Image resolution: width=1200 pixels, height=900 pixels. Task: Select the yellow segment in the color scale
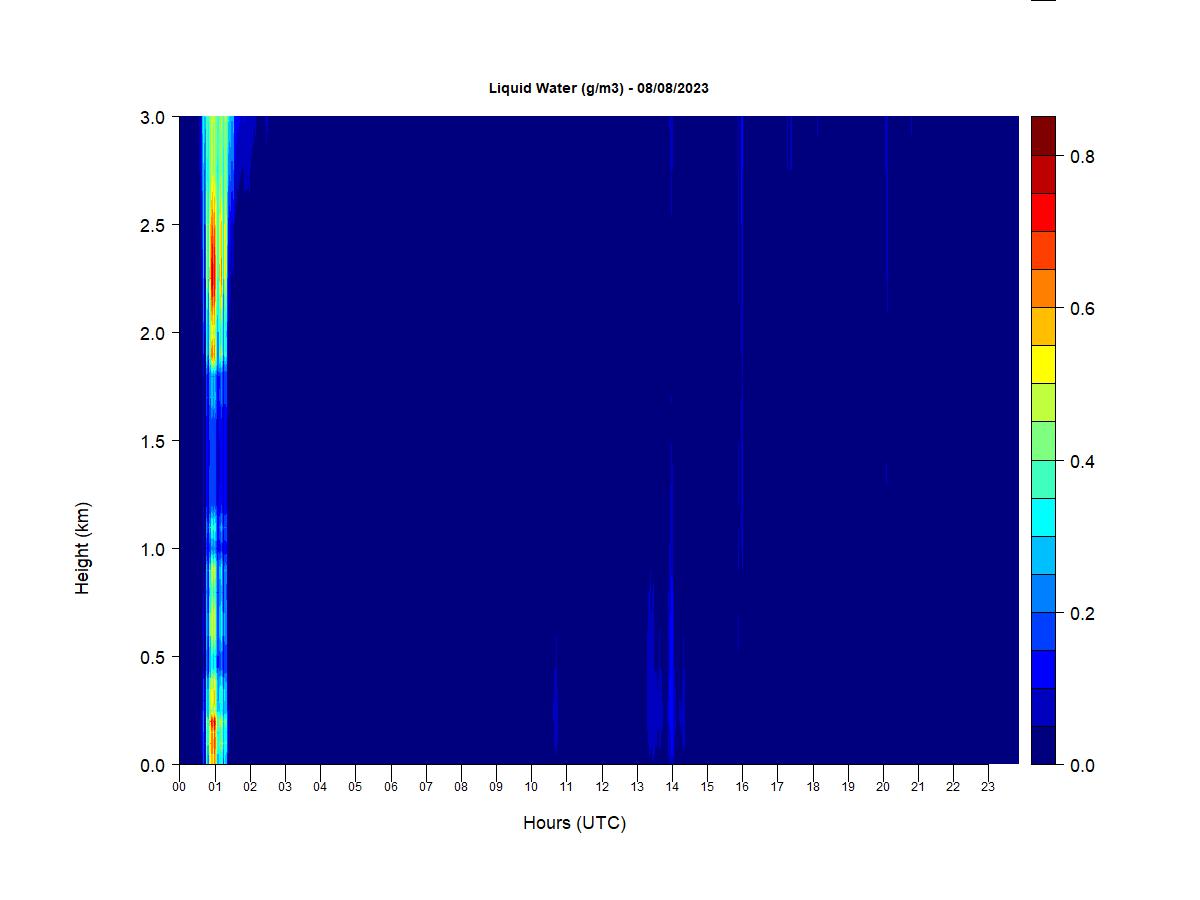click(x=1043, y=365)
